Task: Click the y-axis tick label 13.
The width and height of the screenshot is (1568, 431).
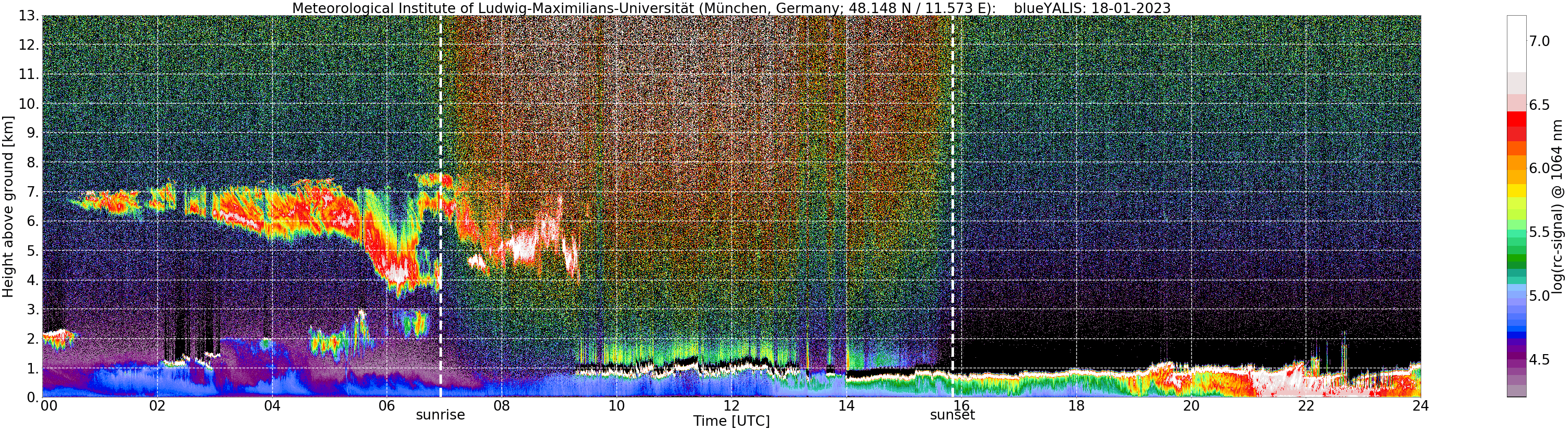Action: tap(28, 16)
